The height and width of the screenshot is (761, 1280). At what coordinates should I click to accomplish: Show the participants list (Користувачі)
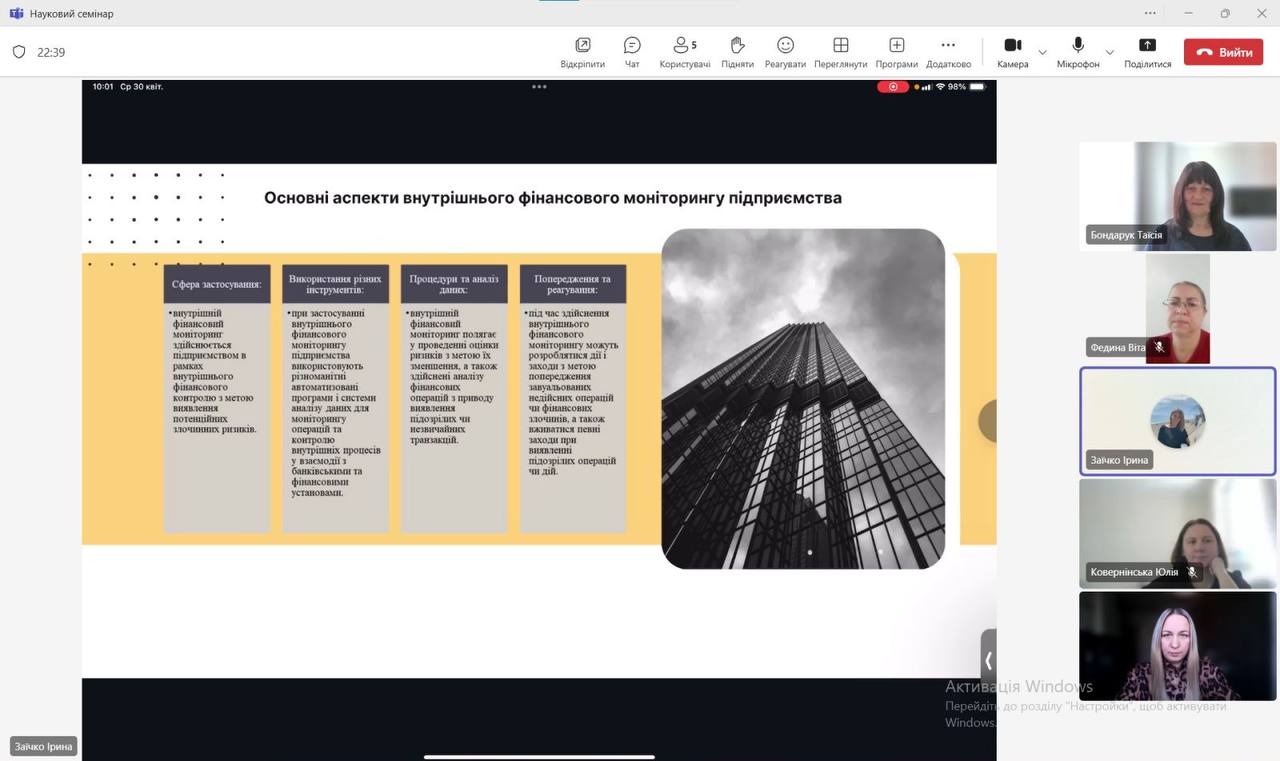(685, 52)
